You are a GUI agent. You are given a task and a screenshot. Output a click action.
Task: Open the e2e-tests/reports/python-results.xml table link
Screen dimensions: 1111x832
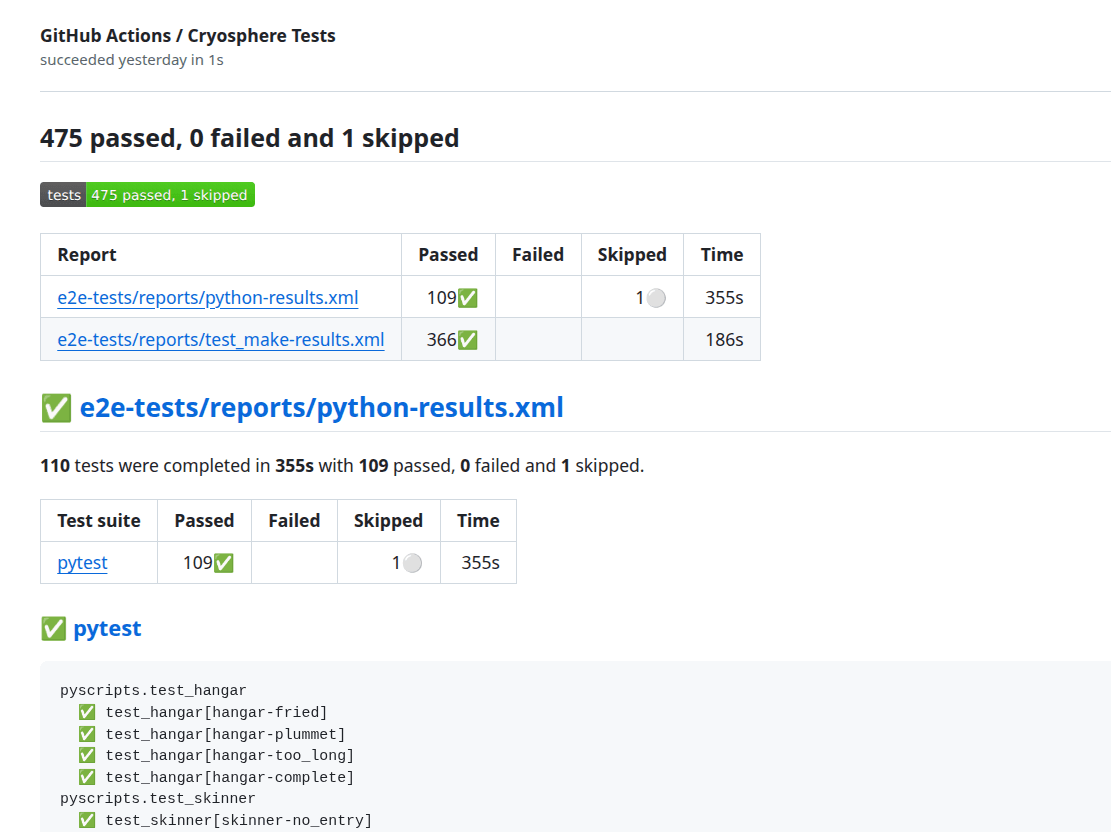pyautogui.click(x=207, y=297)
